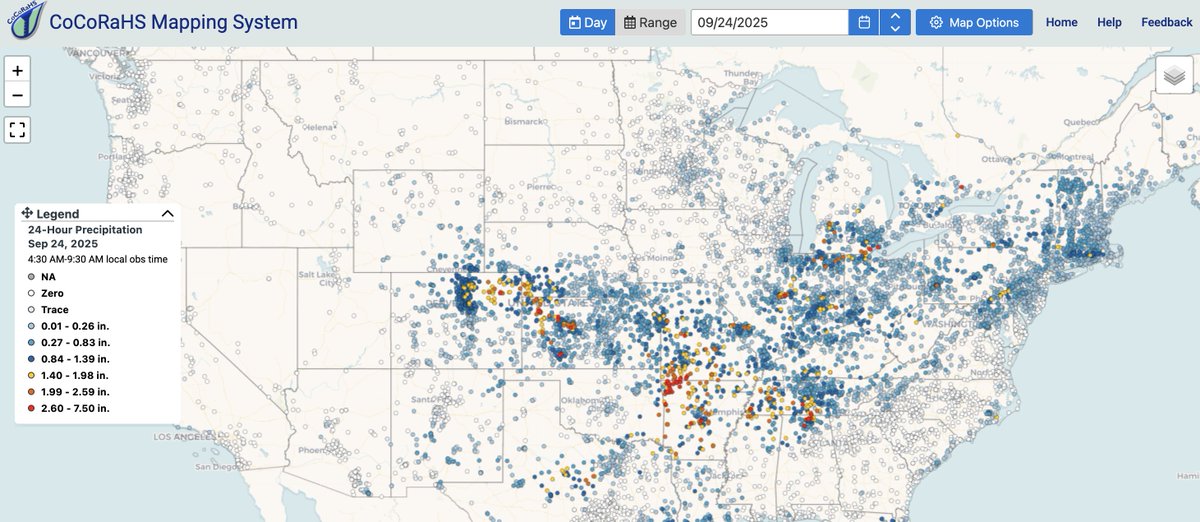Click the date field showing 09/24/2025
The image size is (1200, 522).
click(x=769, y=22)
